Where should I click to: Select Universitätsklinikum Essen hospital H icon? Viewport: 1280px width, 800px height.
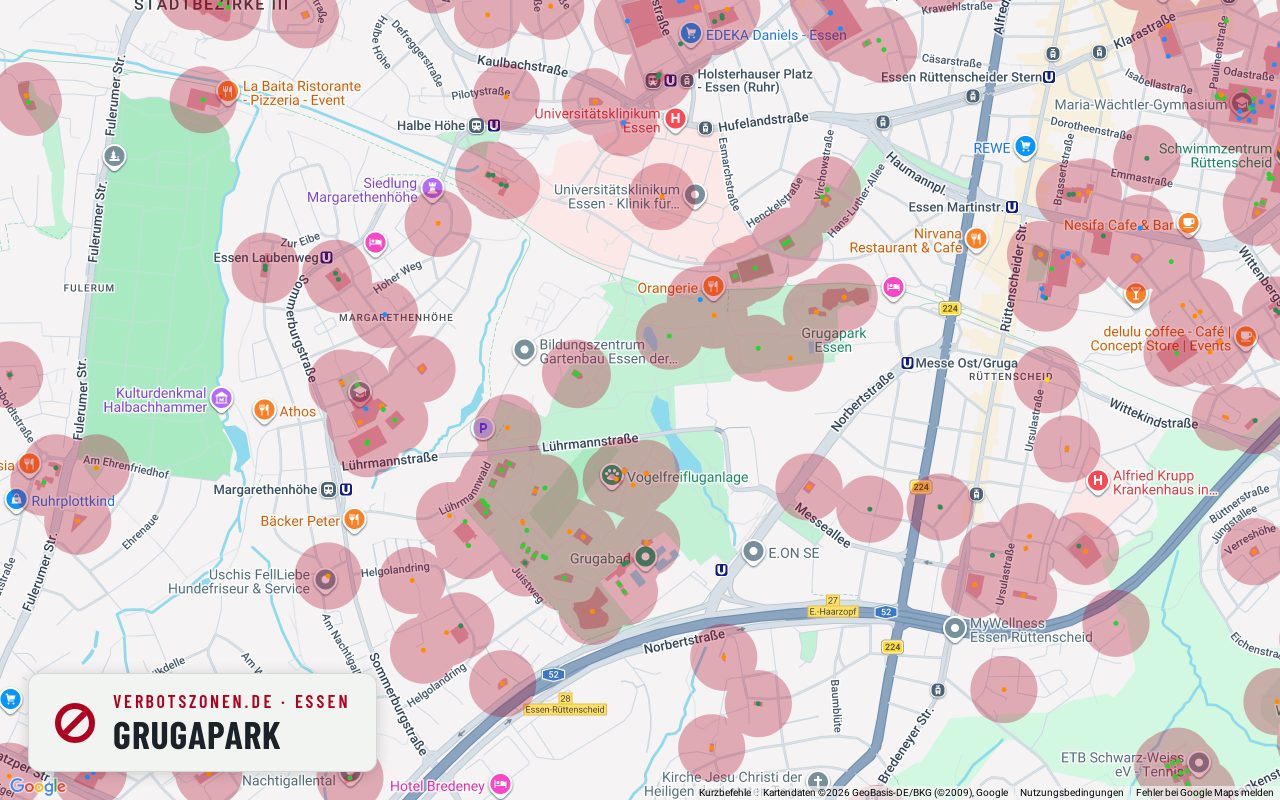(675, 120)
